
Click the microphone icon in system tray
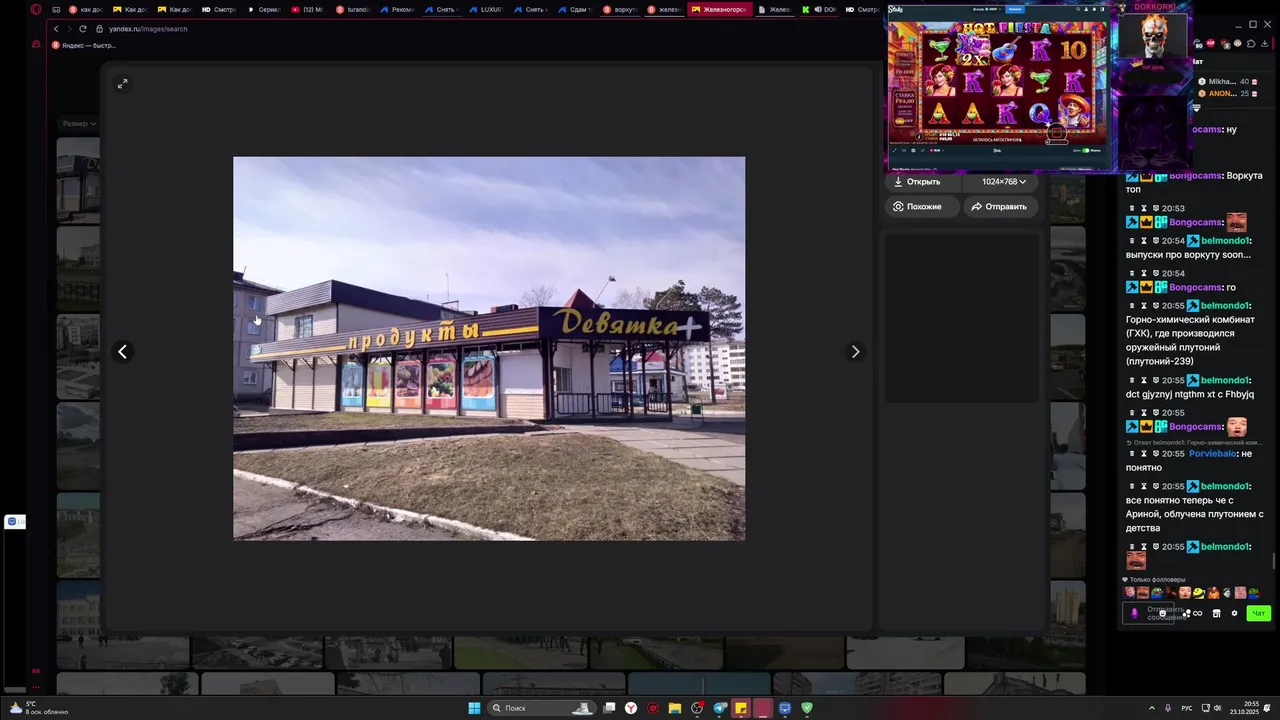click(1168, 708)
